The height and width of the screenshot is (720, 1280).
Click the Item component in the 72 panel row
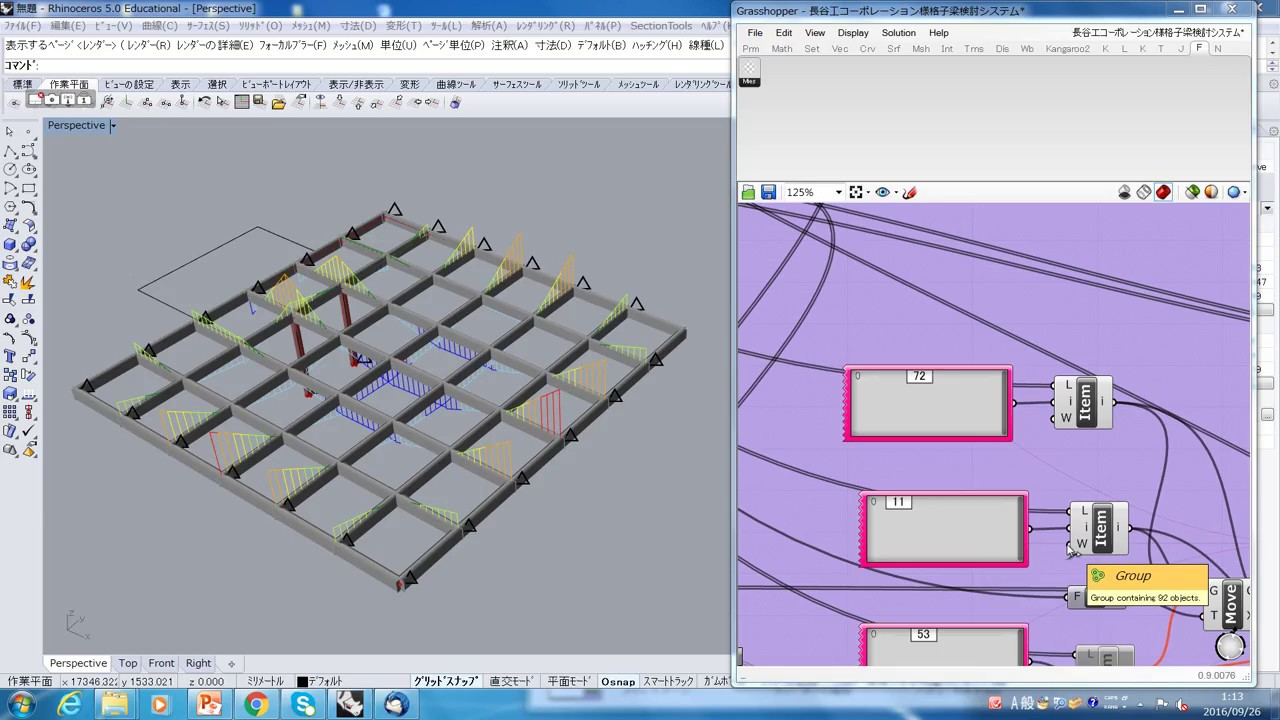click(1085, 402)
